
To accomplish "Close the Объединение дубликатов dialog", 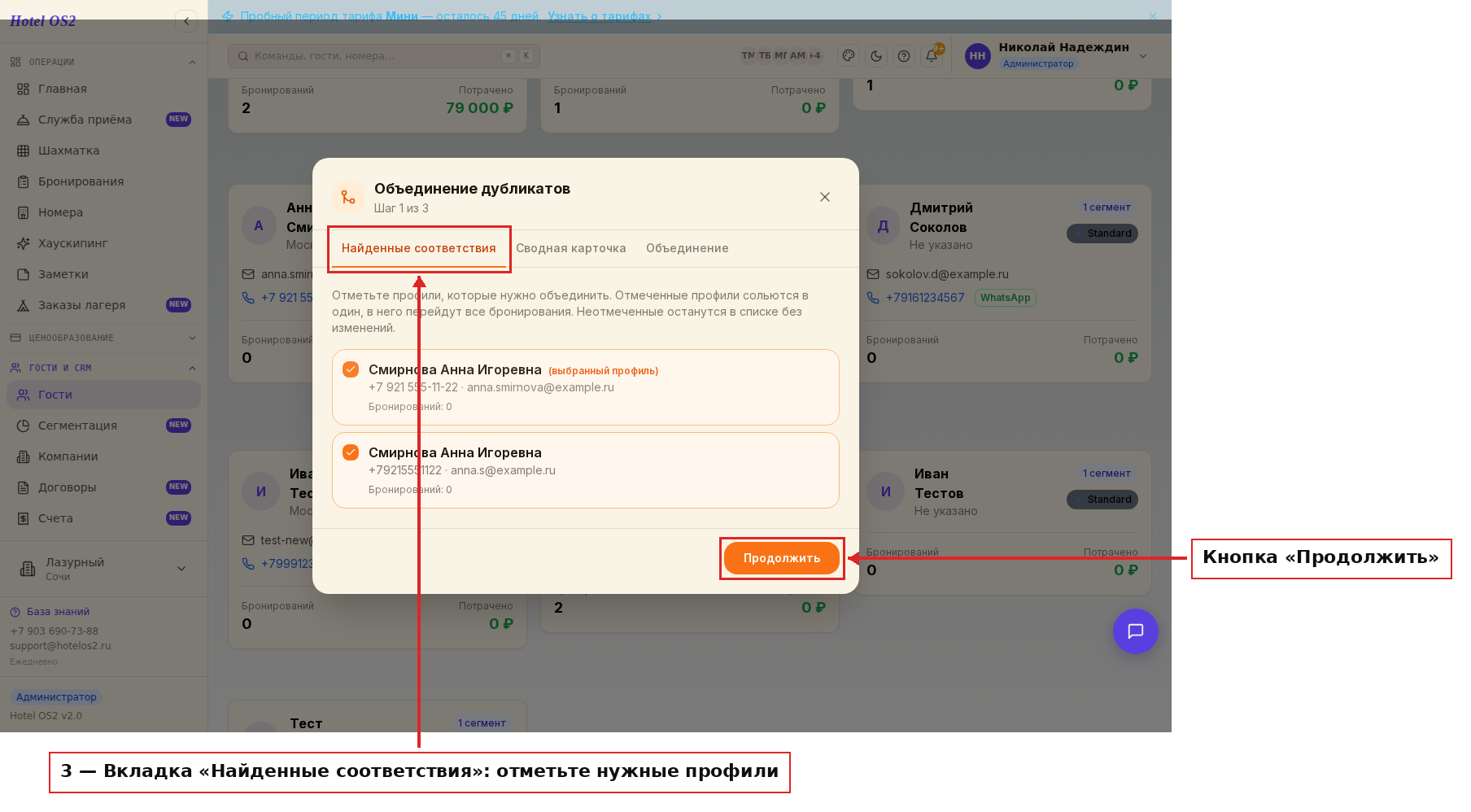I will point(825,197).
